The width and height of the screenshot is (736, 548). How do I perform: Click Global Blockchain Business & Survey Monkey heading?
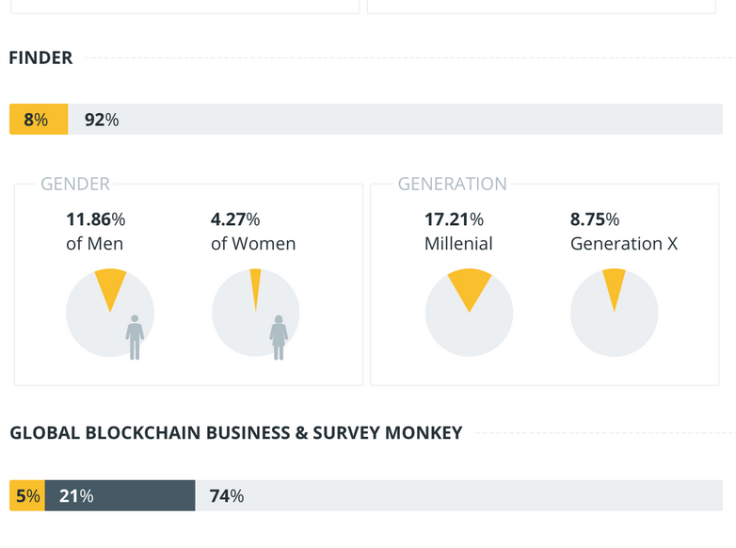click(236, 432)
